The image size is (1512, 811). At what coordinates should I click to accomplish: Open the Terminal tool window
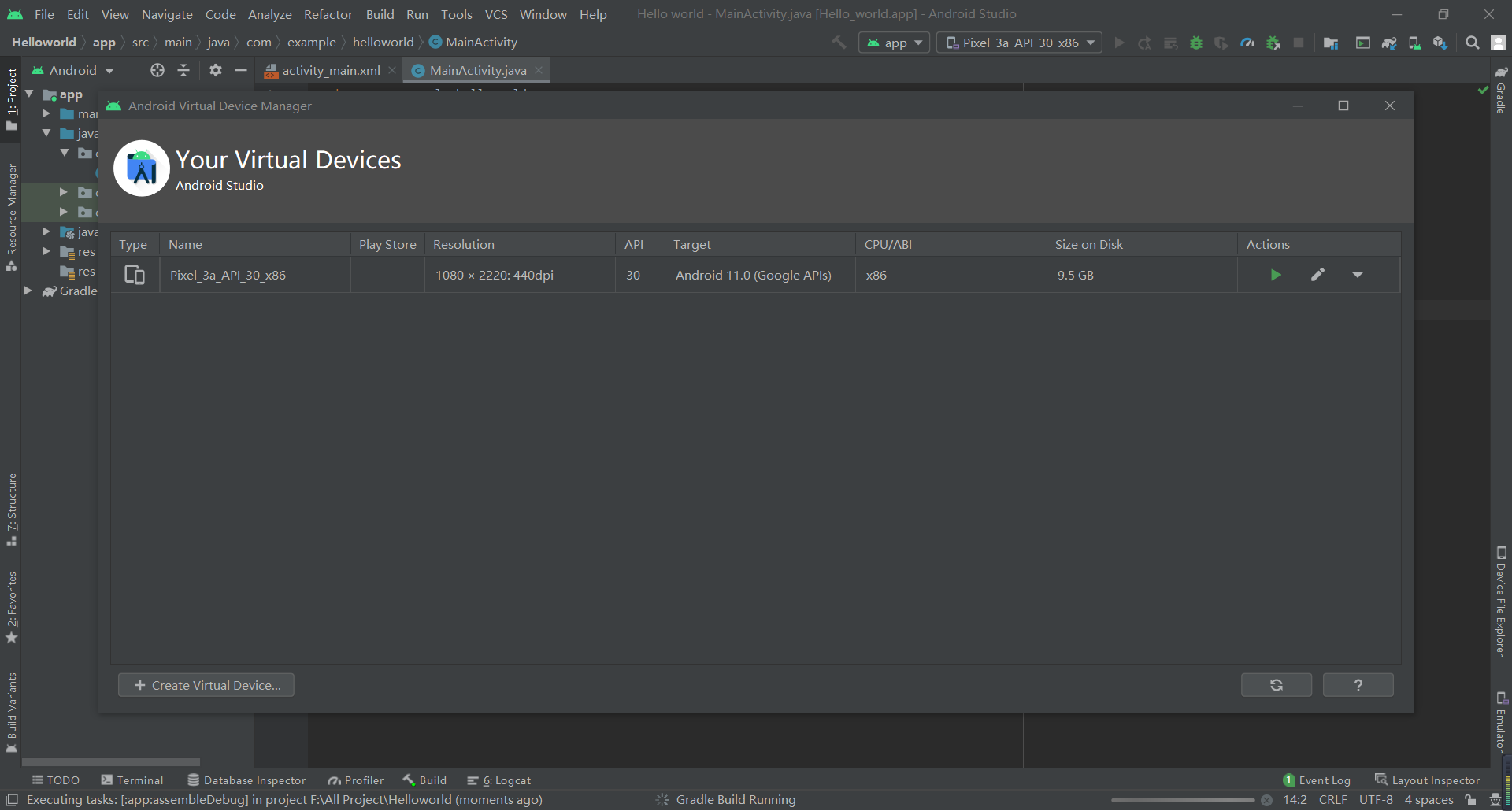tap(132, 780)
